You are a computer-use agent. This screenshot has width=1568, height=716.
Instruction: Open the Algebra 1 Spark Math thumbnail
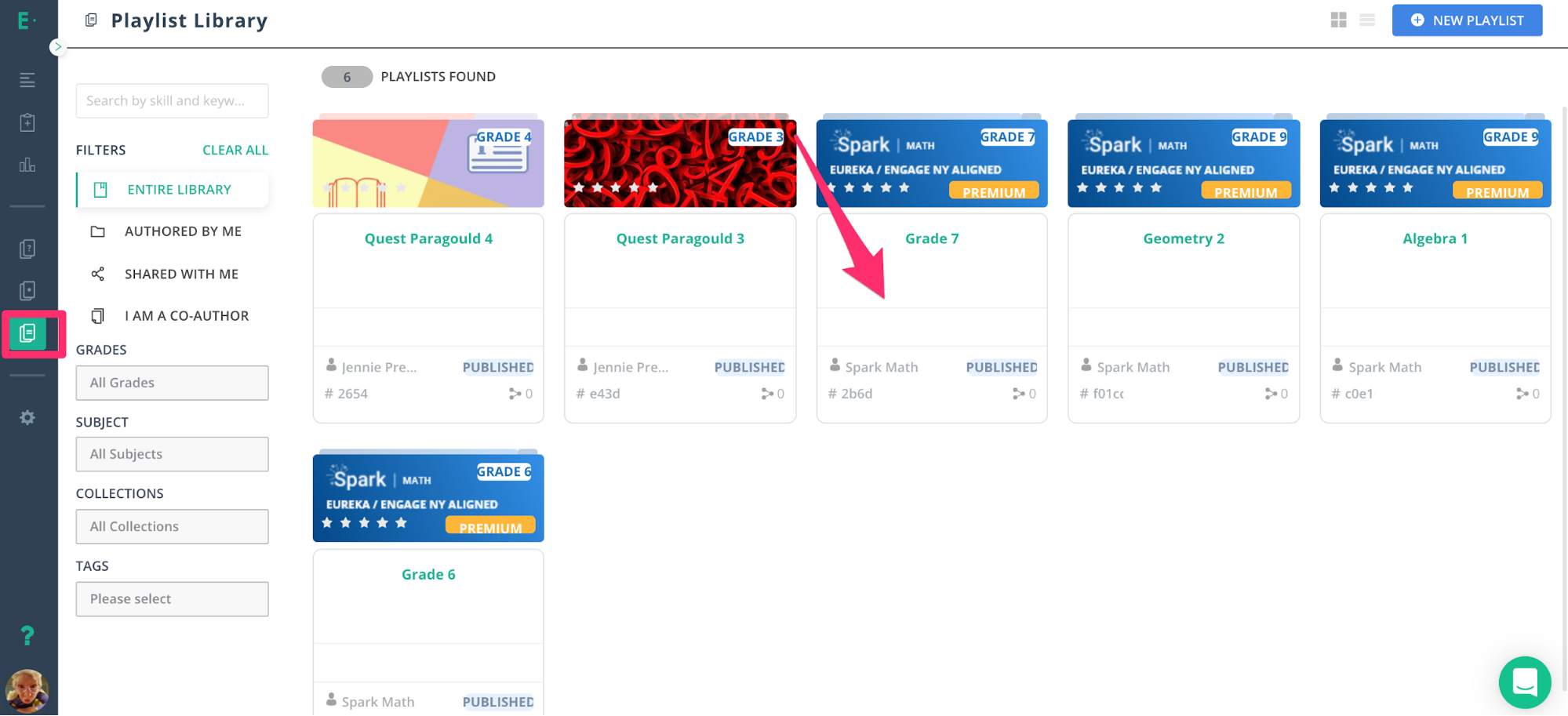coord(1435,163)
